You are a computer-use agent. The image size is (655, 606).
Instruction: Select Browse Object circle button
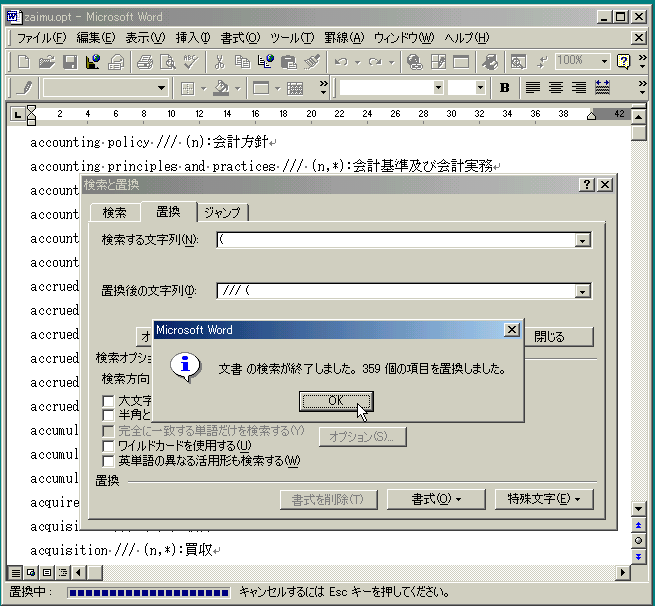pyautogui.click(x=638, y=541)
